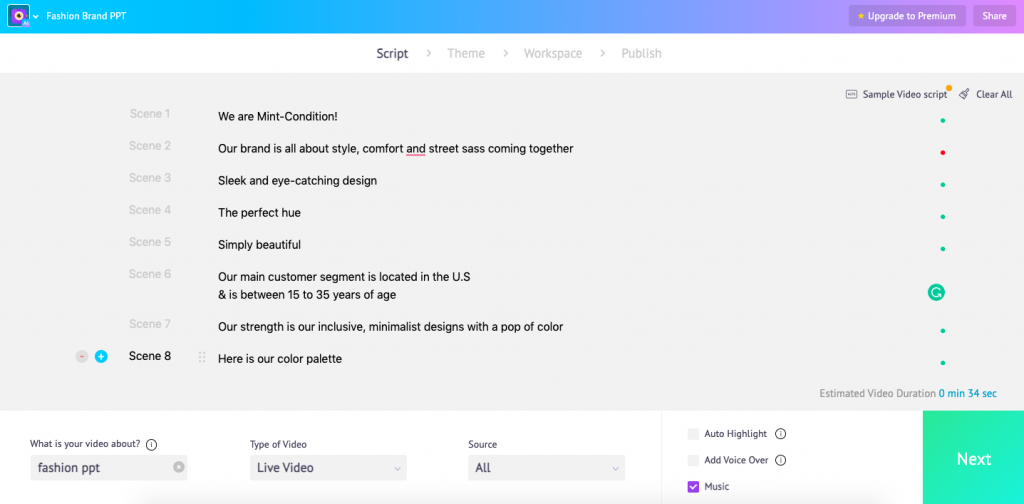This screenshot has height=504, width=1024.
Task: Click the Sample Video script link
Action: tap(904, 95)
